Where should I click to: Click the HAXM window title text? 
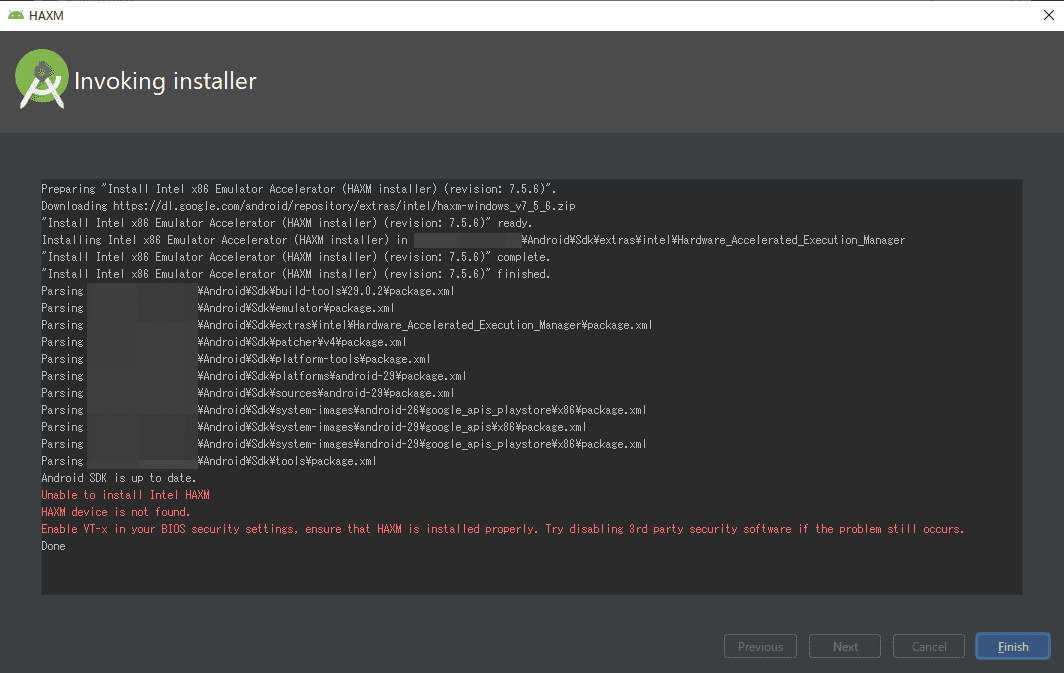coord(46,16)
